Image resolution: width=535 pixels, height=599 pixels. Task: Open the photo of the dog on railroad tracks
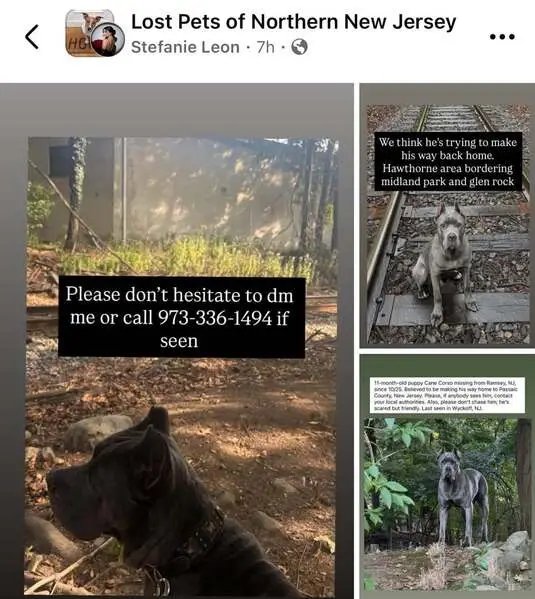point(447,215)
